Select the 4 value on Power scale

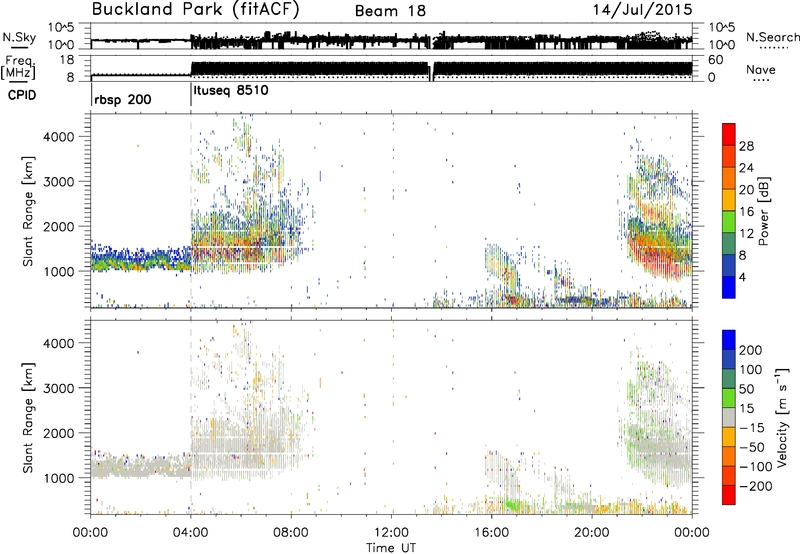pos(743,277)
